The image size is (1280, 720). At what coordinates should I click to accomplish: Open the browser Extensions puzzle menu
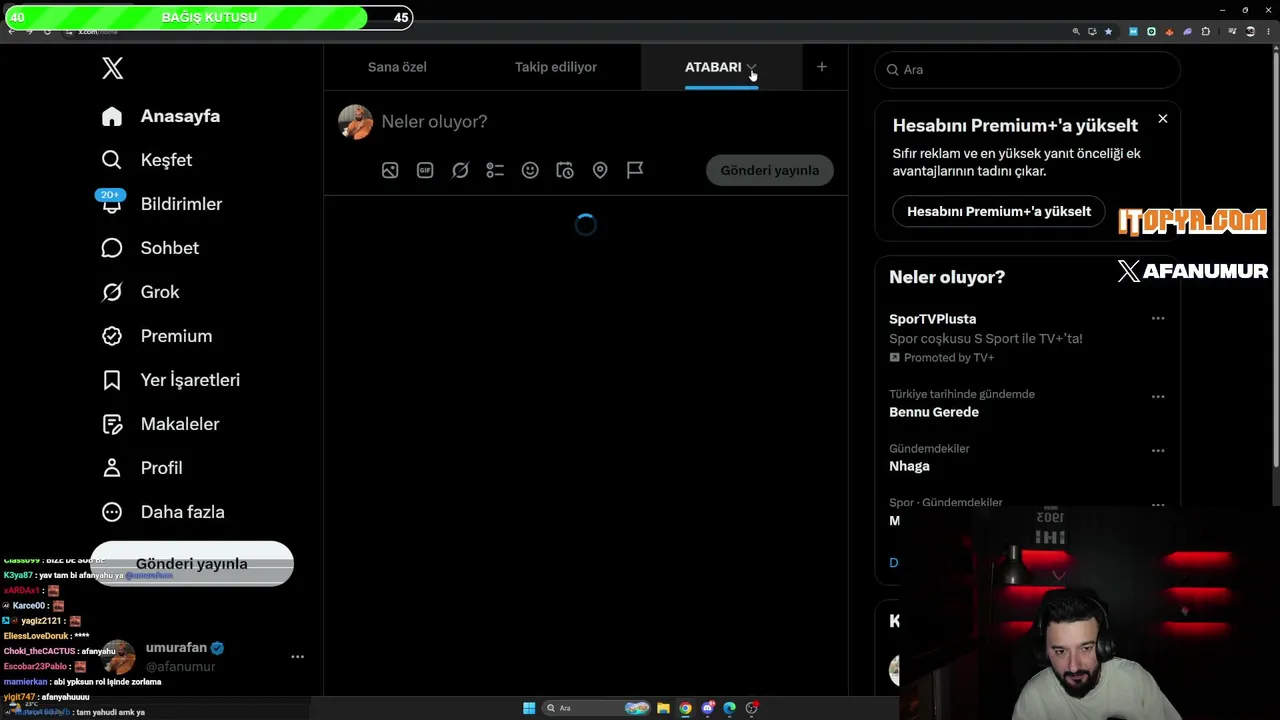tap(1206, 31)
